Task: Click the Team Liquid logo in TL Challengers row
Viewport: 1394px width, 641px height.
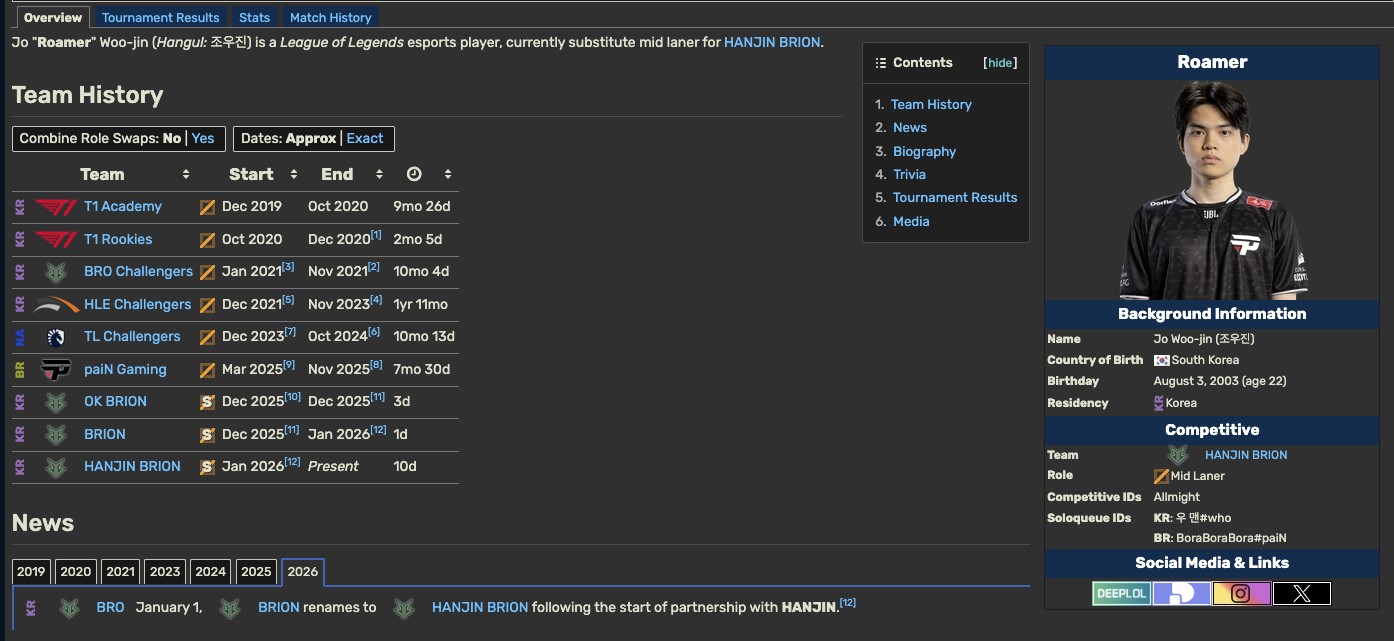Action: [56, 337]
